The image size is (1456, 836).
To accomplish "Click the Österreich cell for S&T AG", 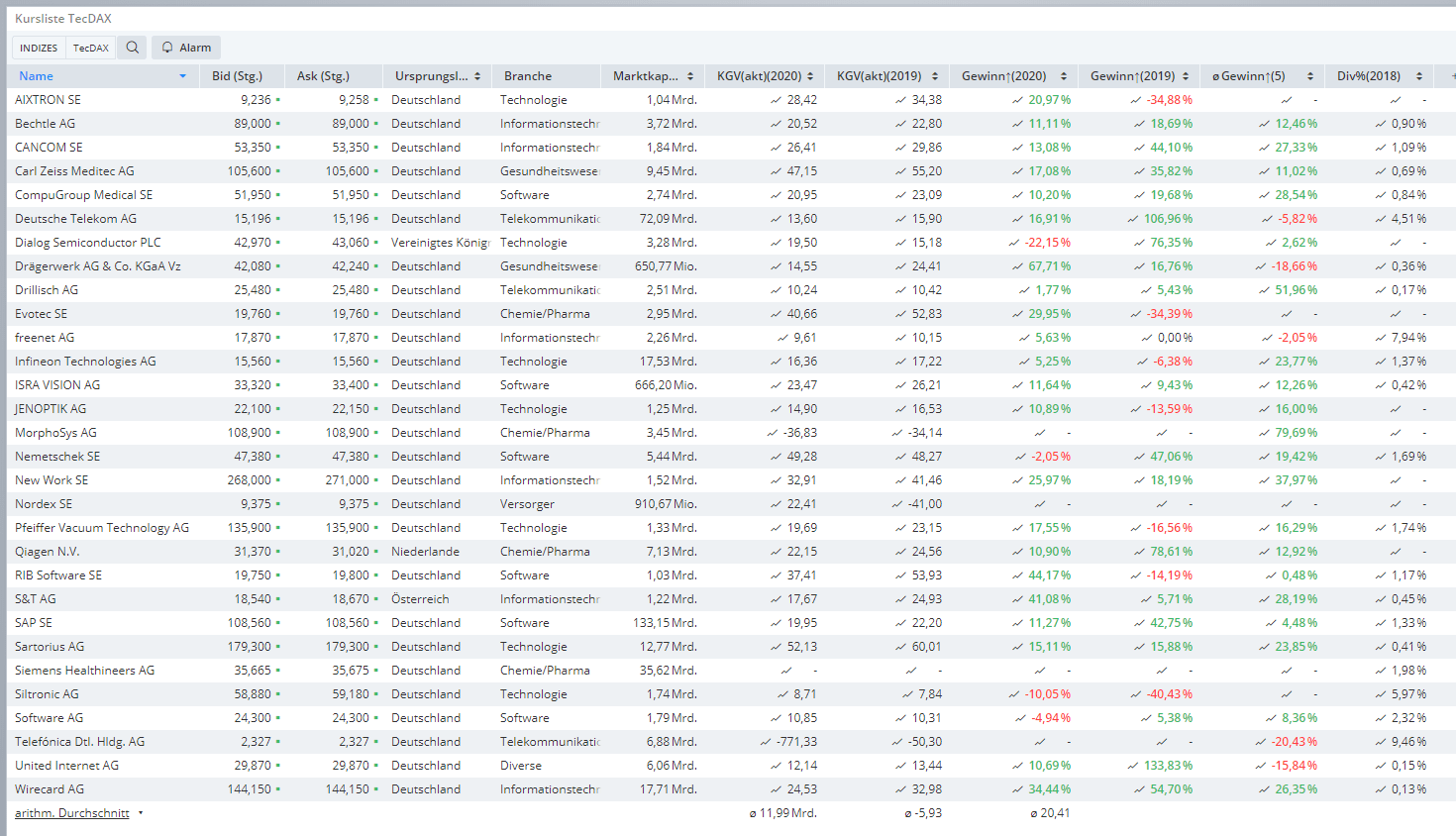I will click(x=420, y=599).
